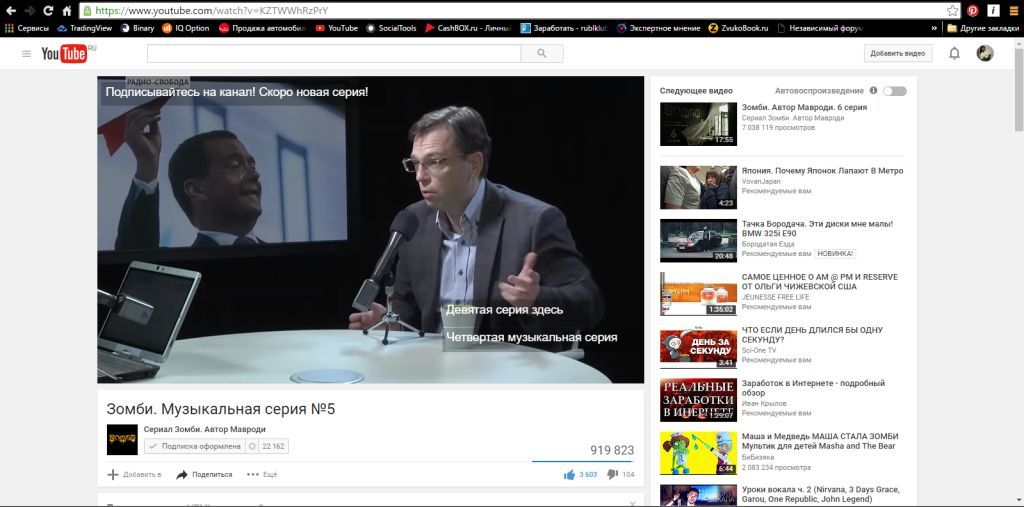The image size is (1024, 507).
Task: Click the video player frame
Action: point(370,229)
